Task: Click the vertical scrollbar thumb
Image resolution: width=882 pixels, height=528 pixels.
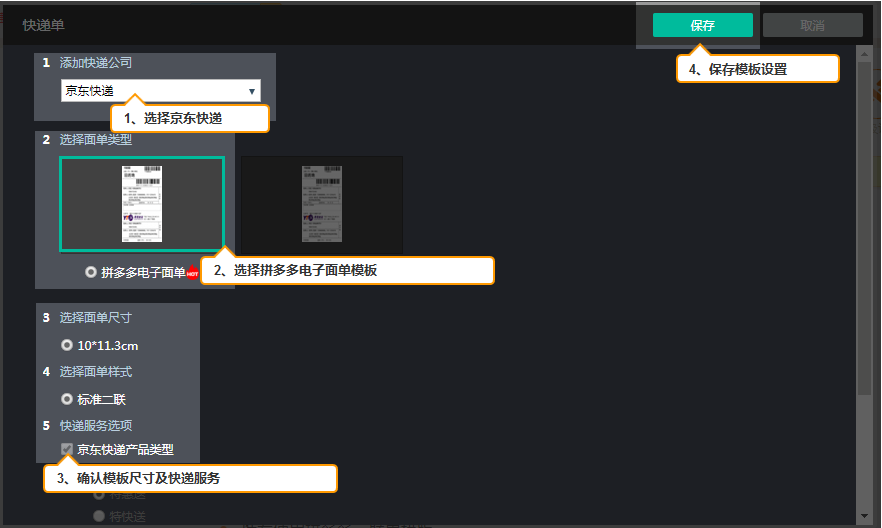Action: pos(865,228)
